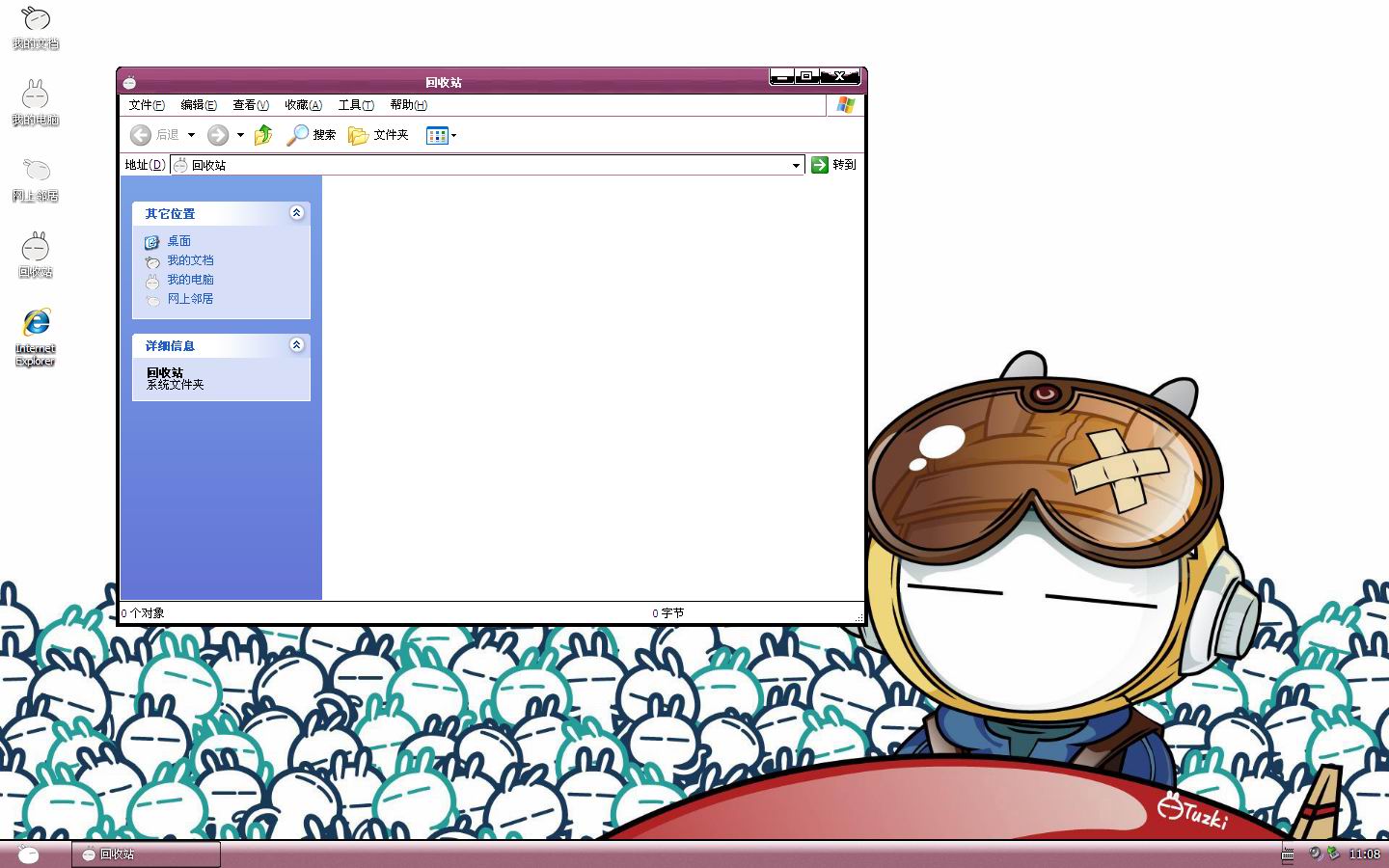Open the 我的文档 desktop icon

[x=36, y=28]
